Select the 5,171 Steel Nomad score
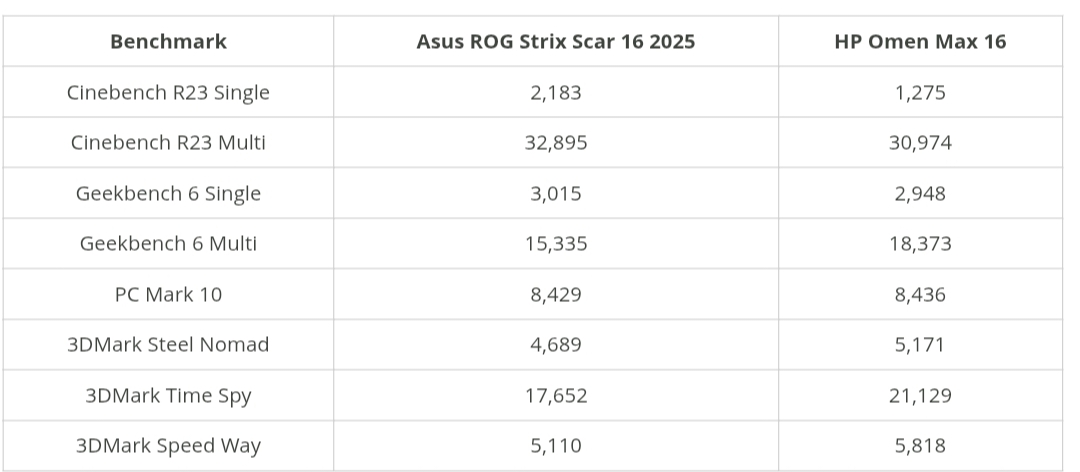Image resolution: width=1080 pixels, height=472 pixels. [920, 345]
